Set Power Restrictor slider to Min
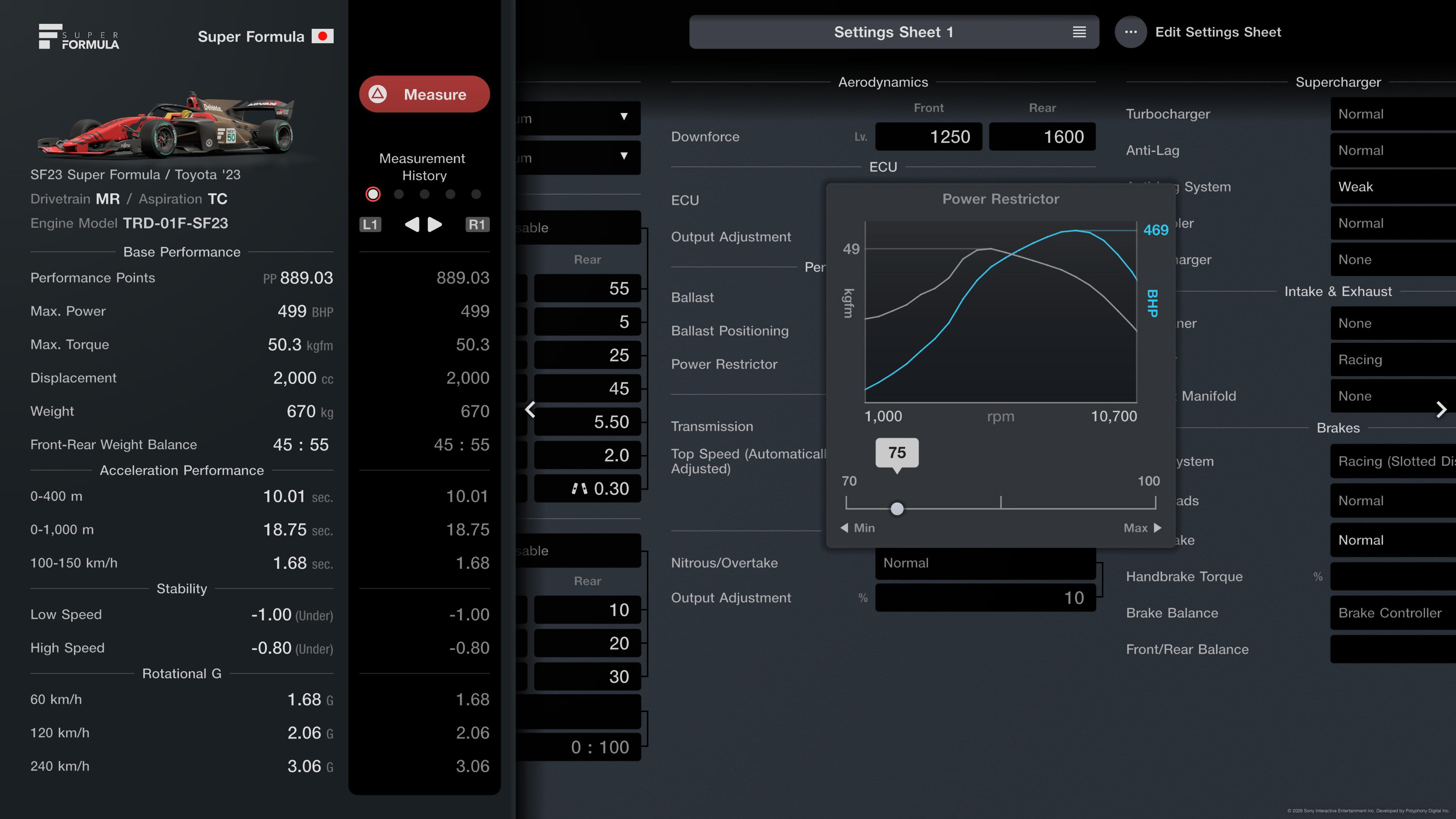 click(857, 528)
